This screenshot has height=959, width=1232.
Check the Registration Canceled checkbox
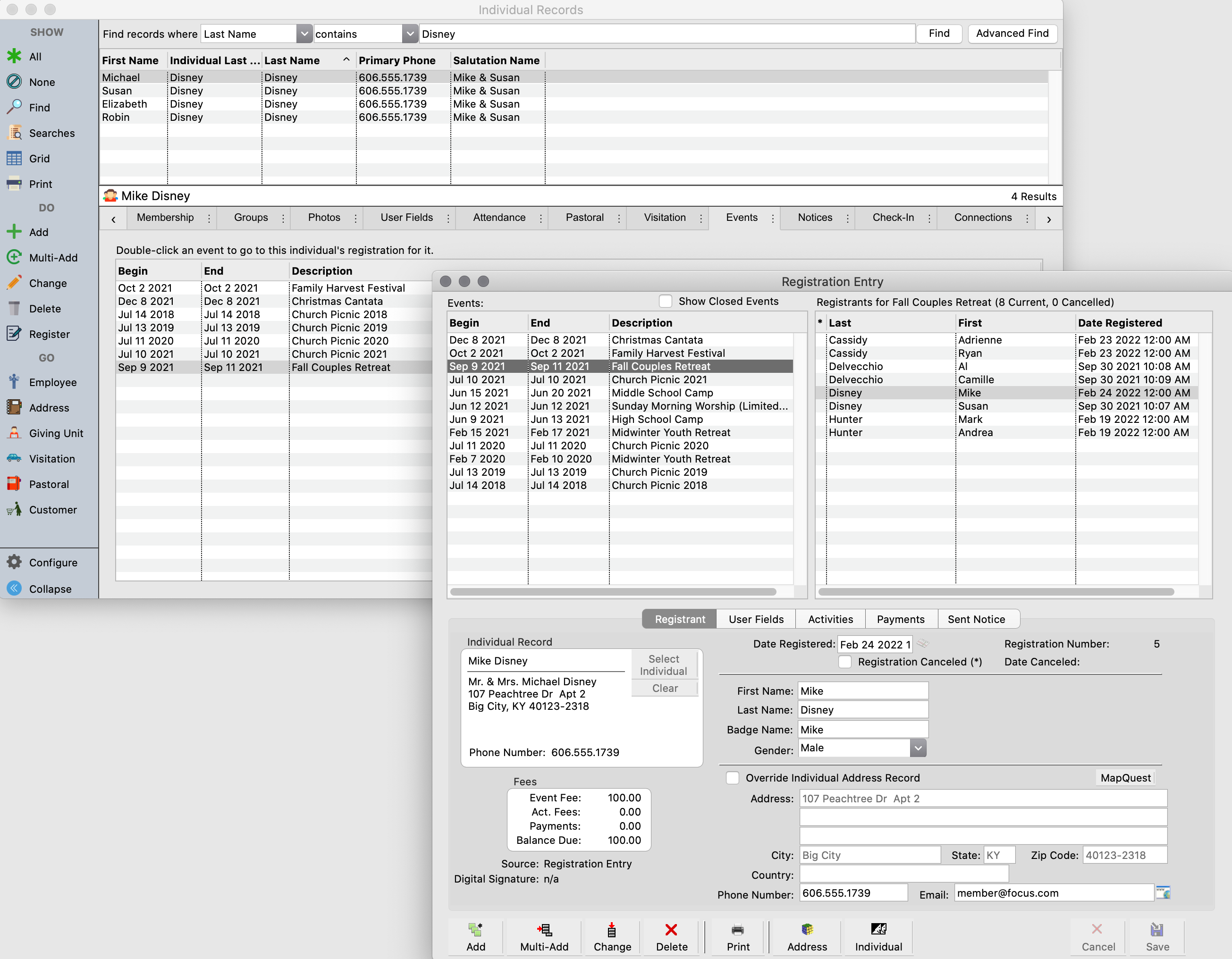point(844,662)
